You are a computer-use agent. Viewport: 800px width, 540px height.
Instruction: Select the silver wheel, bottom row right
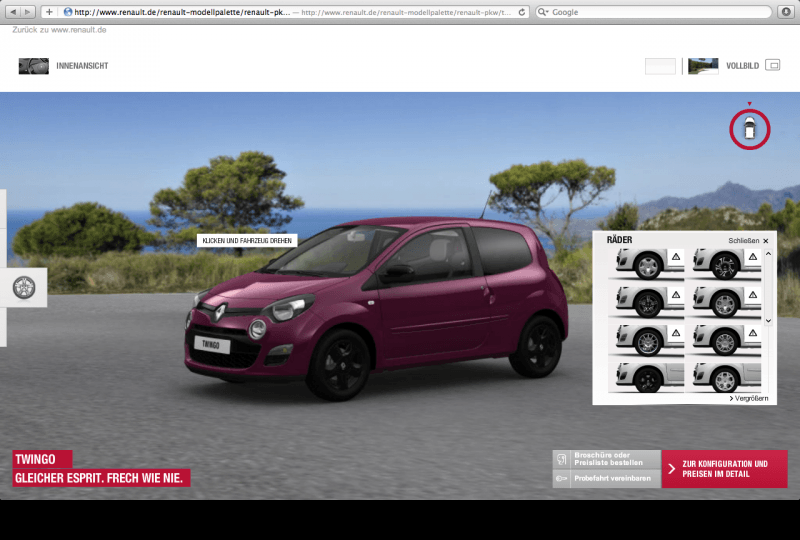[727, 378]
